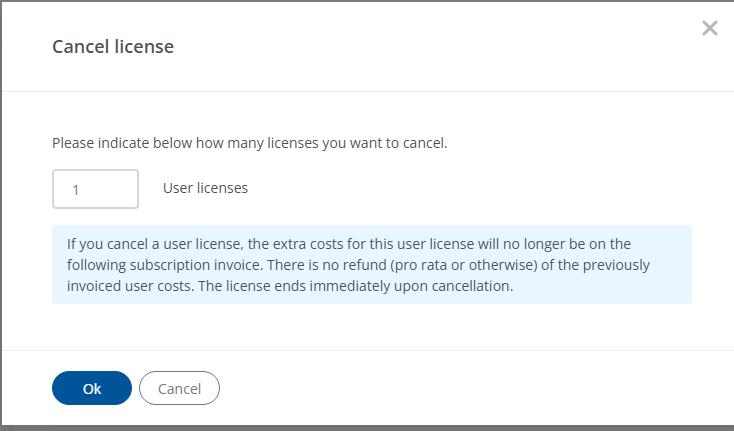Focus the user licenses quantity field
734x431 pixels.
click(x=95, y=189)
